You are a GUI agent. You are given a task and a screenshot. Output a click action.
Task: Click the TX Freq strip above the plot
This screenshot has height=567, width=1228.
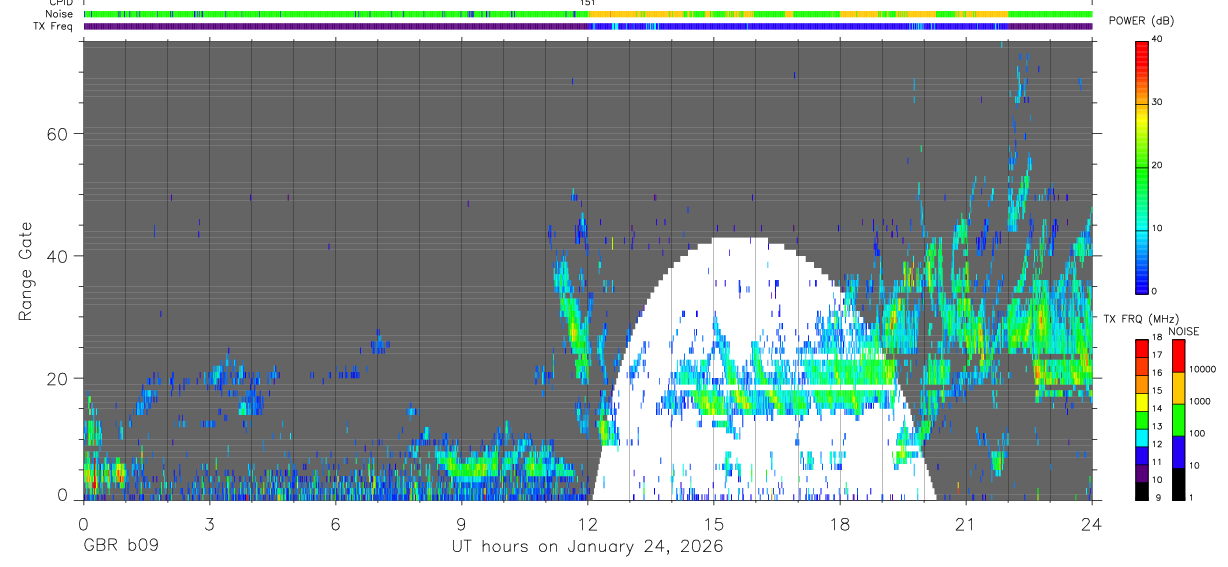(x=587, y=26)
